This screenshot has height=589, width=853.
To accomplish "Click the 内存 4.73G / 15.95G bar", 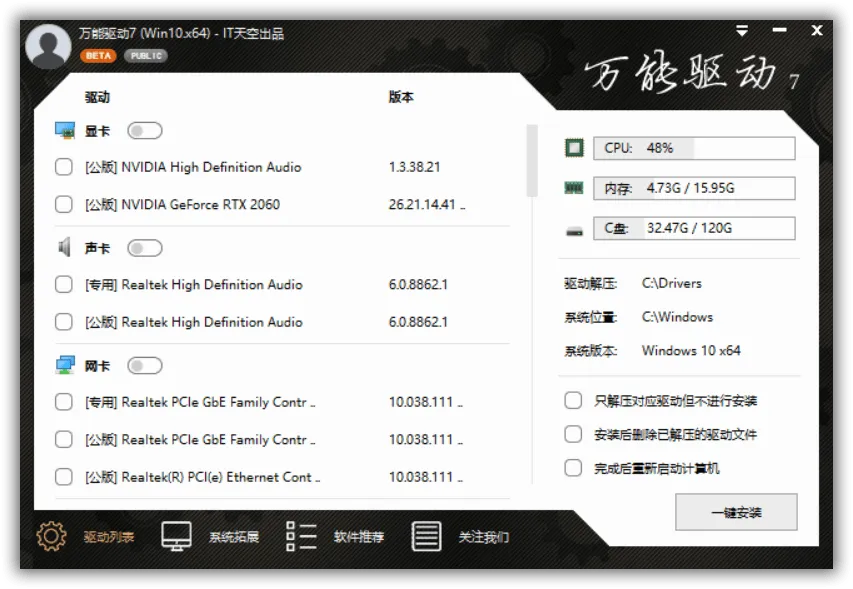I will (x=694, y=188).
